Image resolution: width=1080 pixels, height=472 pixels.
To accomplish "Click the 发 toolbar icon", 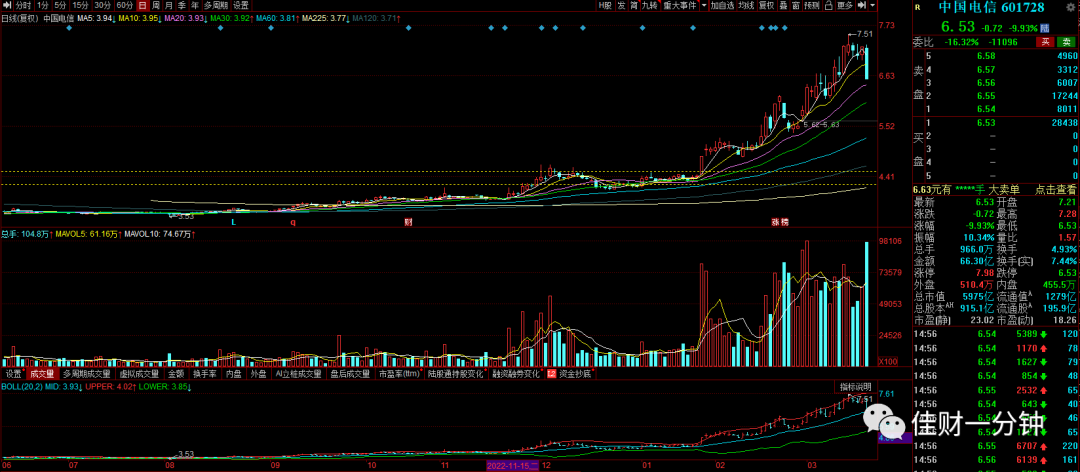I will point(621,5).
